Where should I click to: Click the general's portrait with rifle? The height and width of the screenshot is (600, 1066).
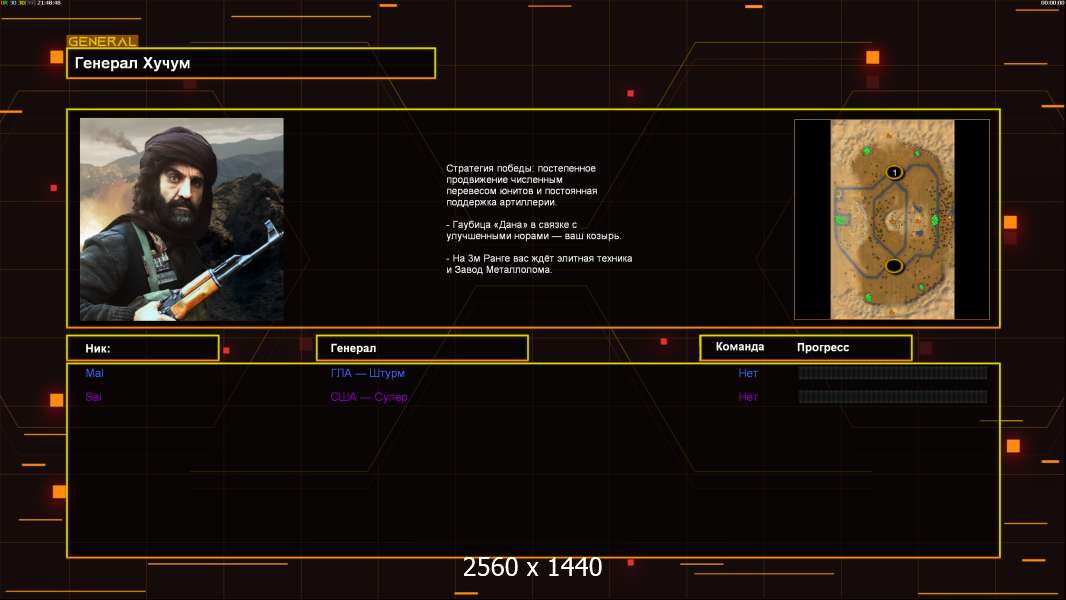pos(182,219)
